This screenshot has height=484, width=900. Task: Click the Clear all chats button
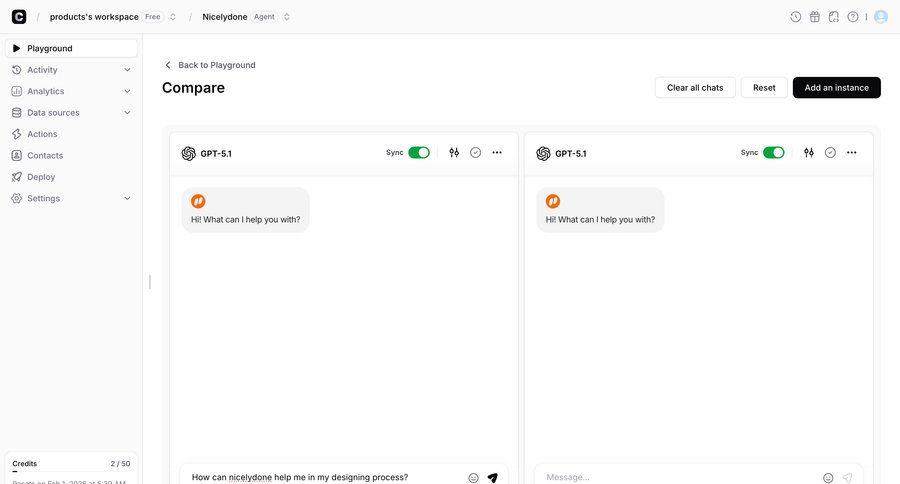pyautogui.click(x=695, y=88)
